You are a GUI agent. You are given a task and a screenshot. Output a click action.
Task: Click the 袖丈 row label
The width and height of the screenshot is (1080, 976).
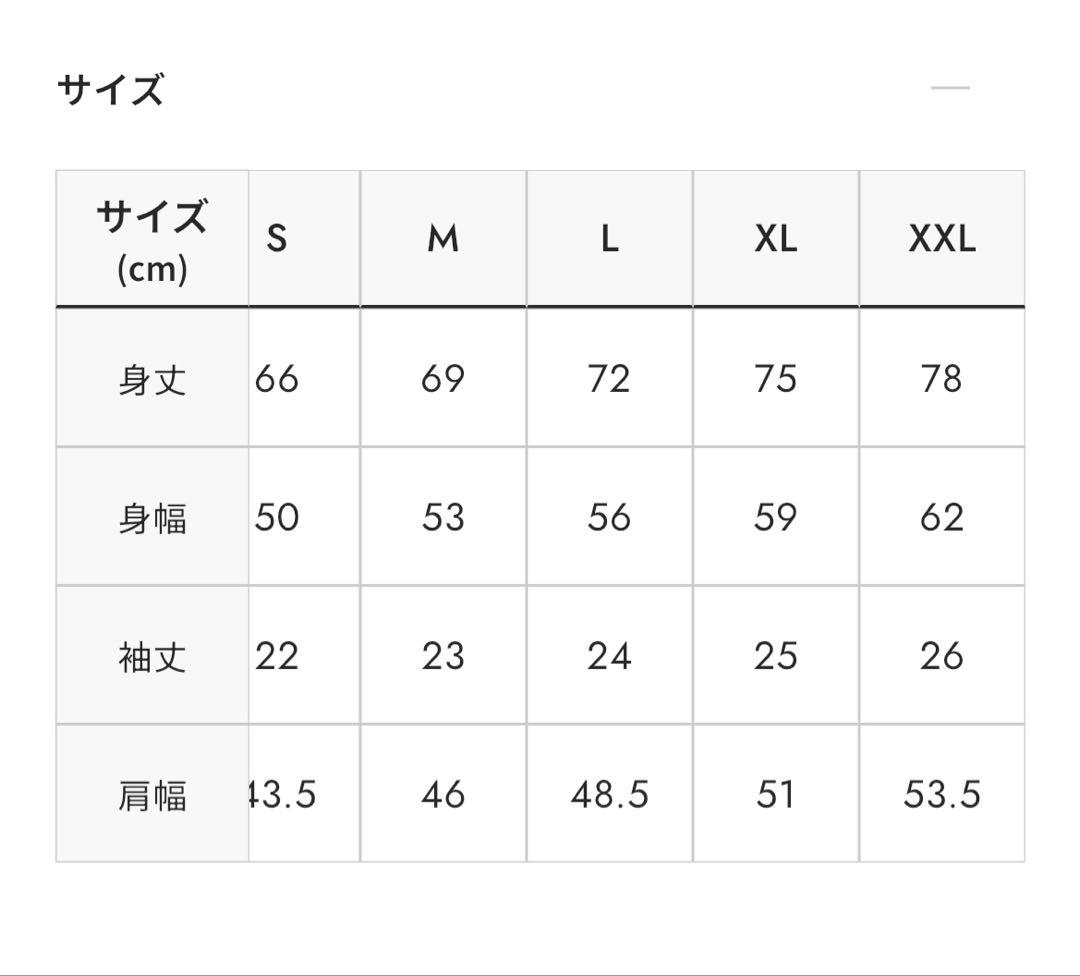[152, 655]
